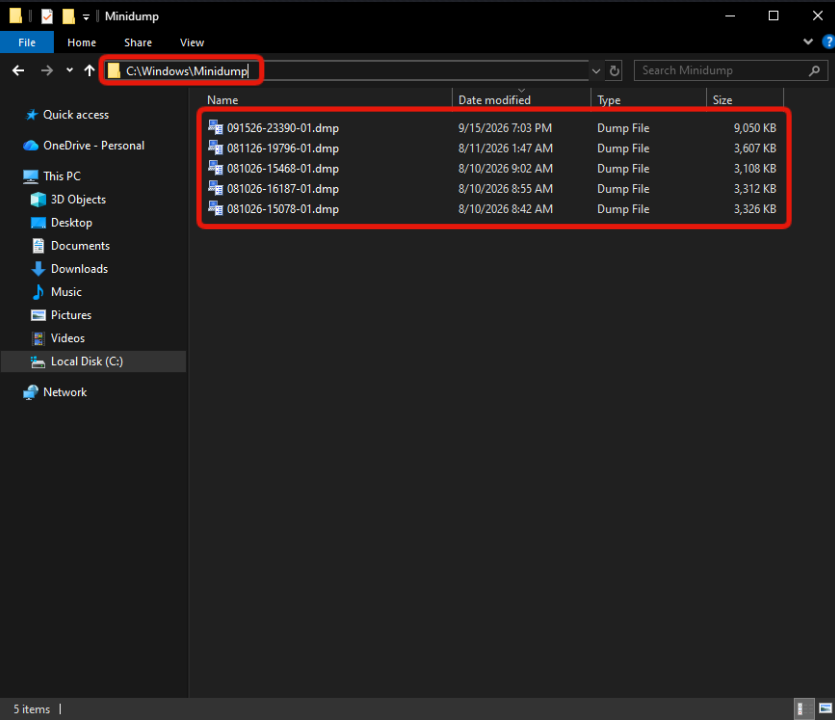Expand the address bar history dropdown
835x720 pixels.
coord(596,71)
